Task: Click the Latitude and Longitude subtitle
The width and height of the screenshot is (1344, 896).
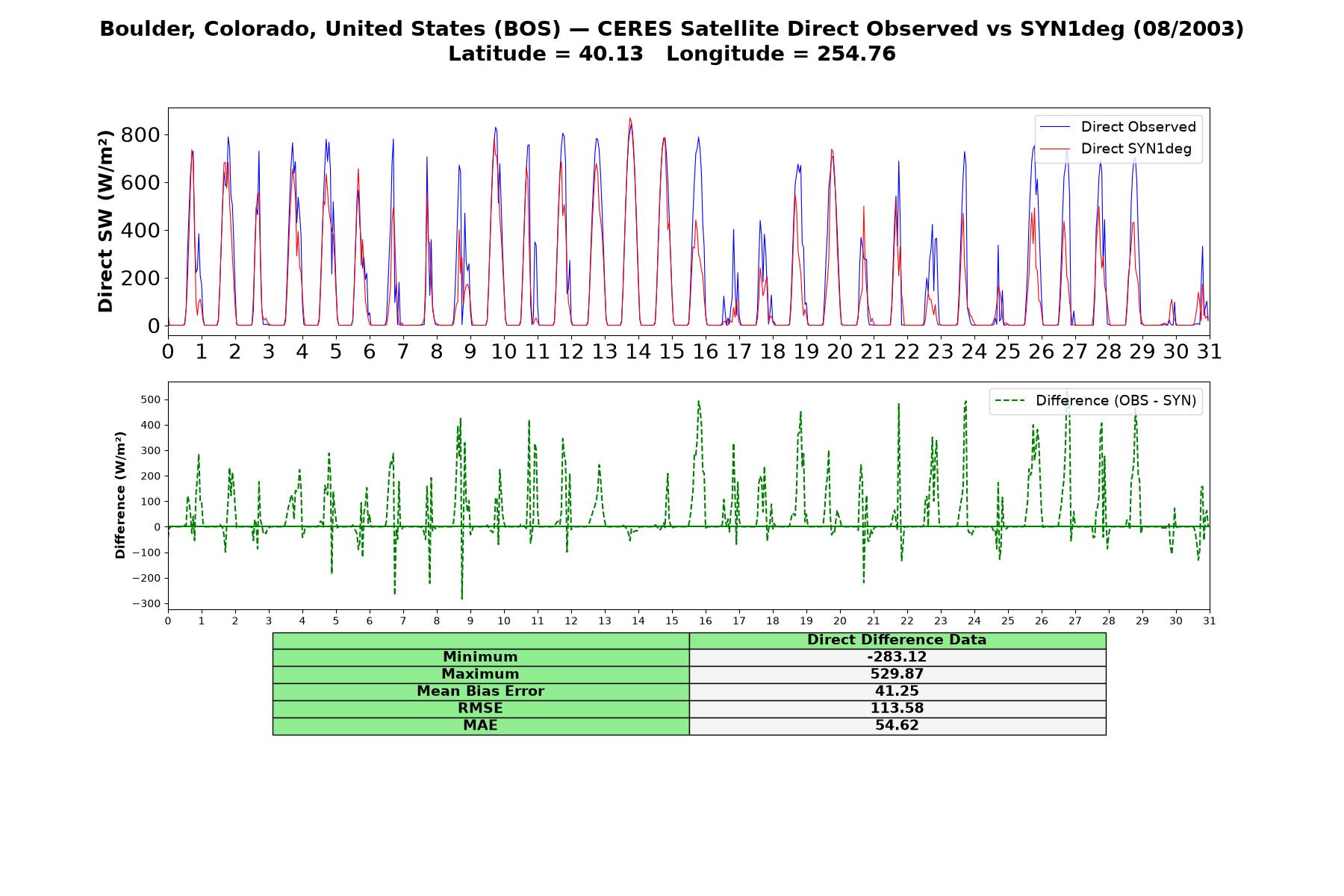Action: tap(672, 54)
